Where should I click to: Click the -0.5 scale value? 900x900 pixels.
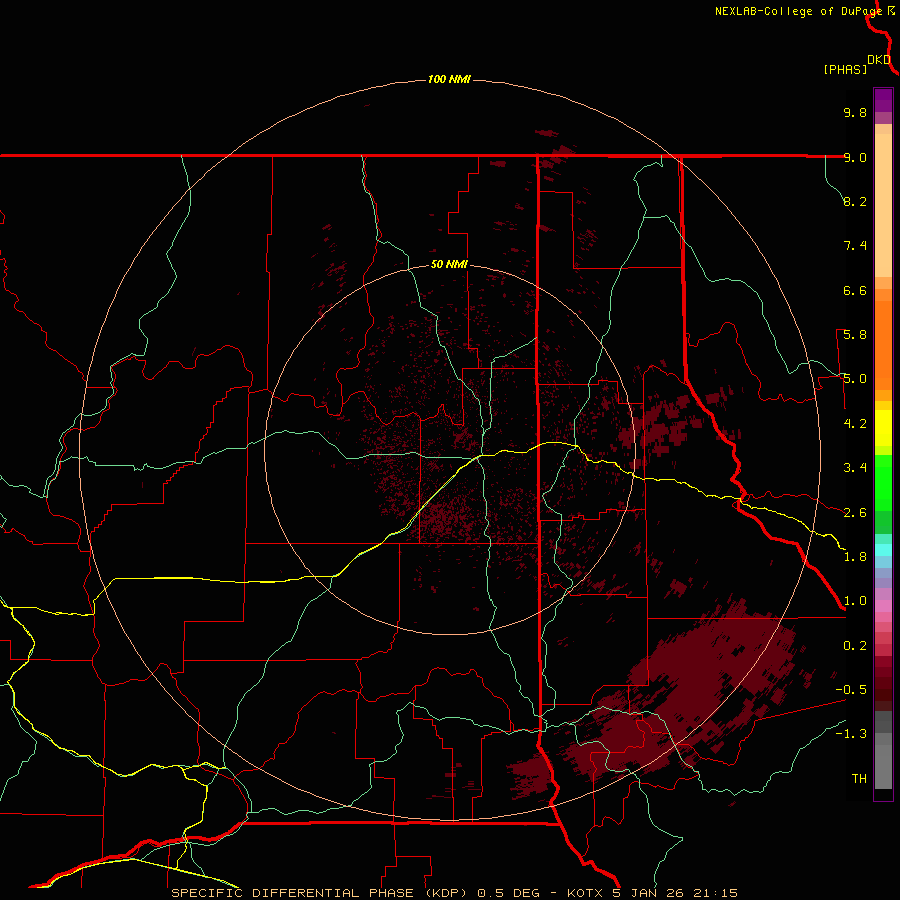(851, 690)
